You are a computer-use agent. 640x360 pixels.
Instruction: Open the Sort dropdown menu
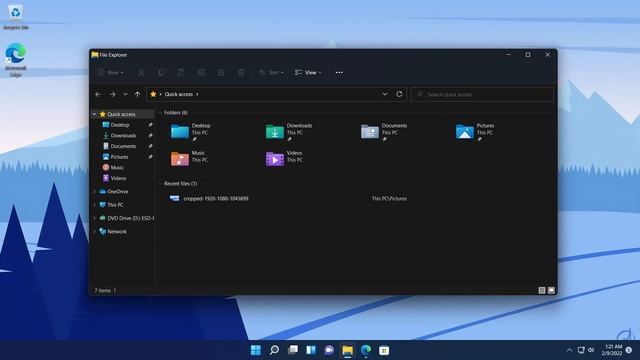pos(271,73)
